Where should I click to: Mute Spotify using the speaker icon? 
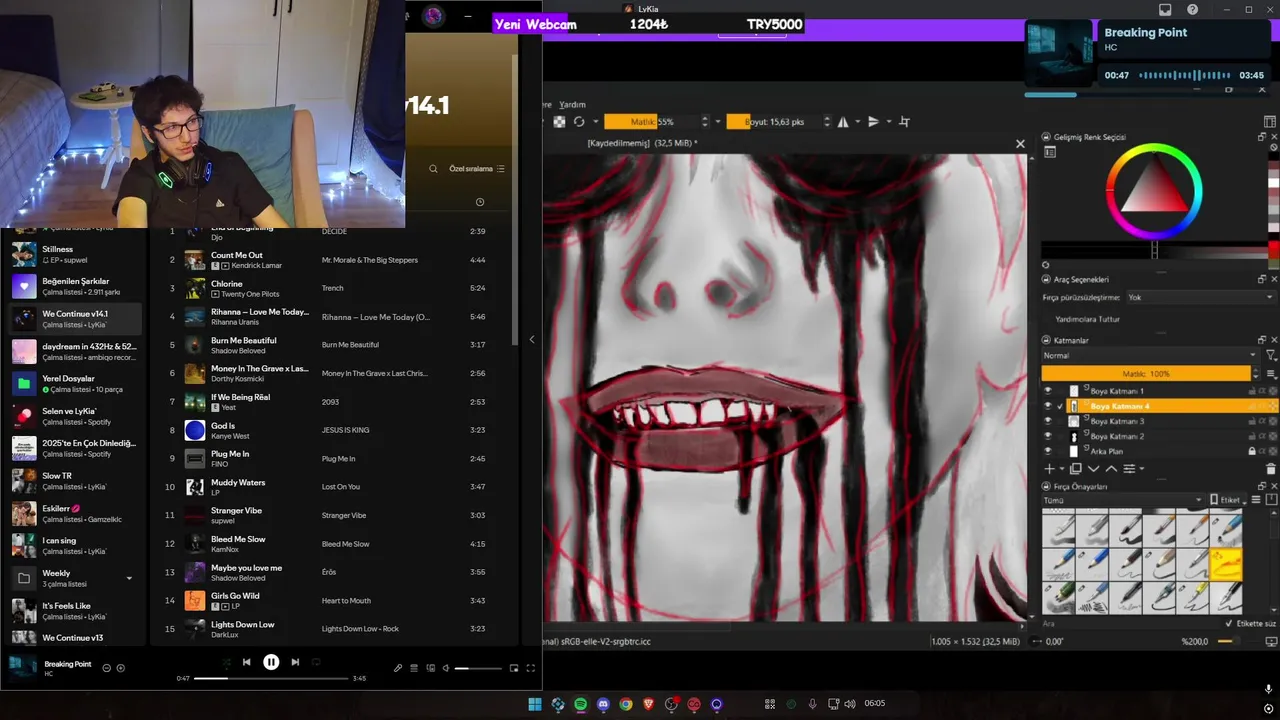447,668
